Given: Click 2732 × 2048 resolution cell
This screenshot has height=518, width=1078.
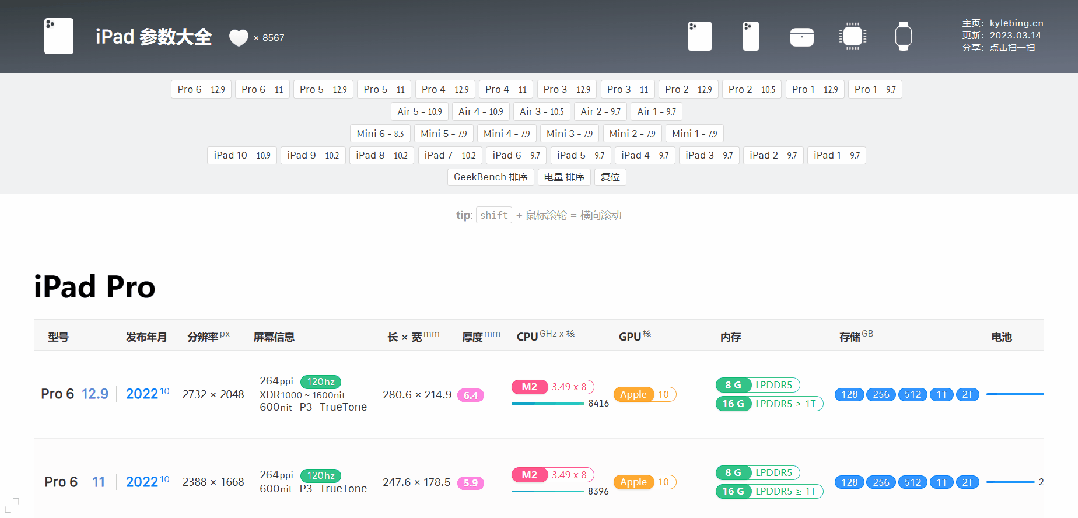Looking at the screenshot, I should [213, 395].
